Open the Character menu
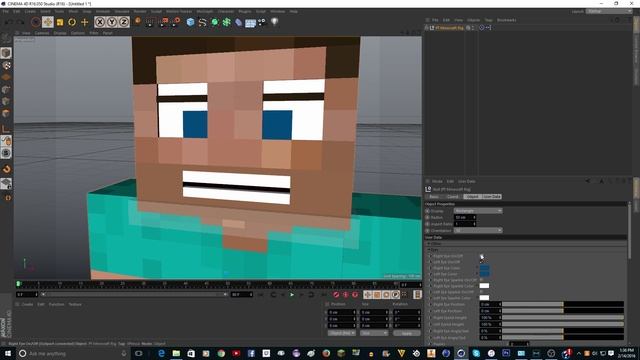Image resolution: width=640 pixels, height=360 pixels. pyautogui.click(x=226, y=11)
